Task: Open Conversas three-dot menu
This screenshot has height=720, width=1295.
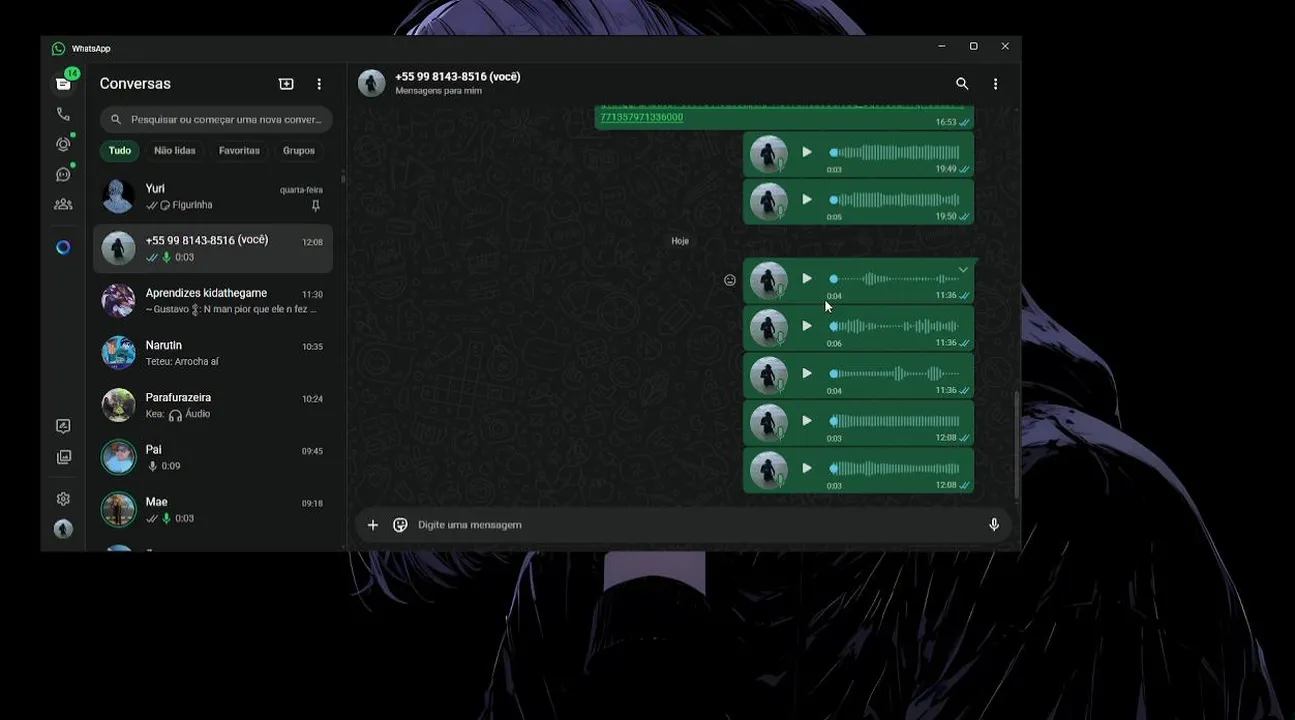Action: point(319,84)
